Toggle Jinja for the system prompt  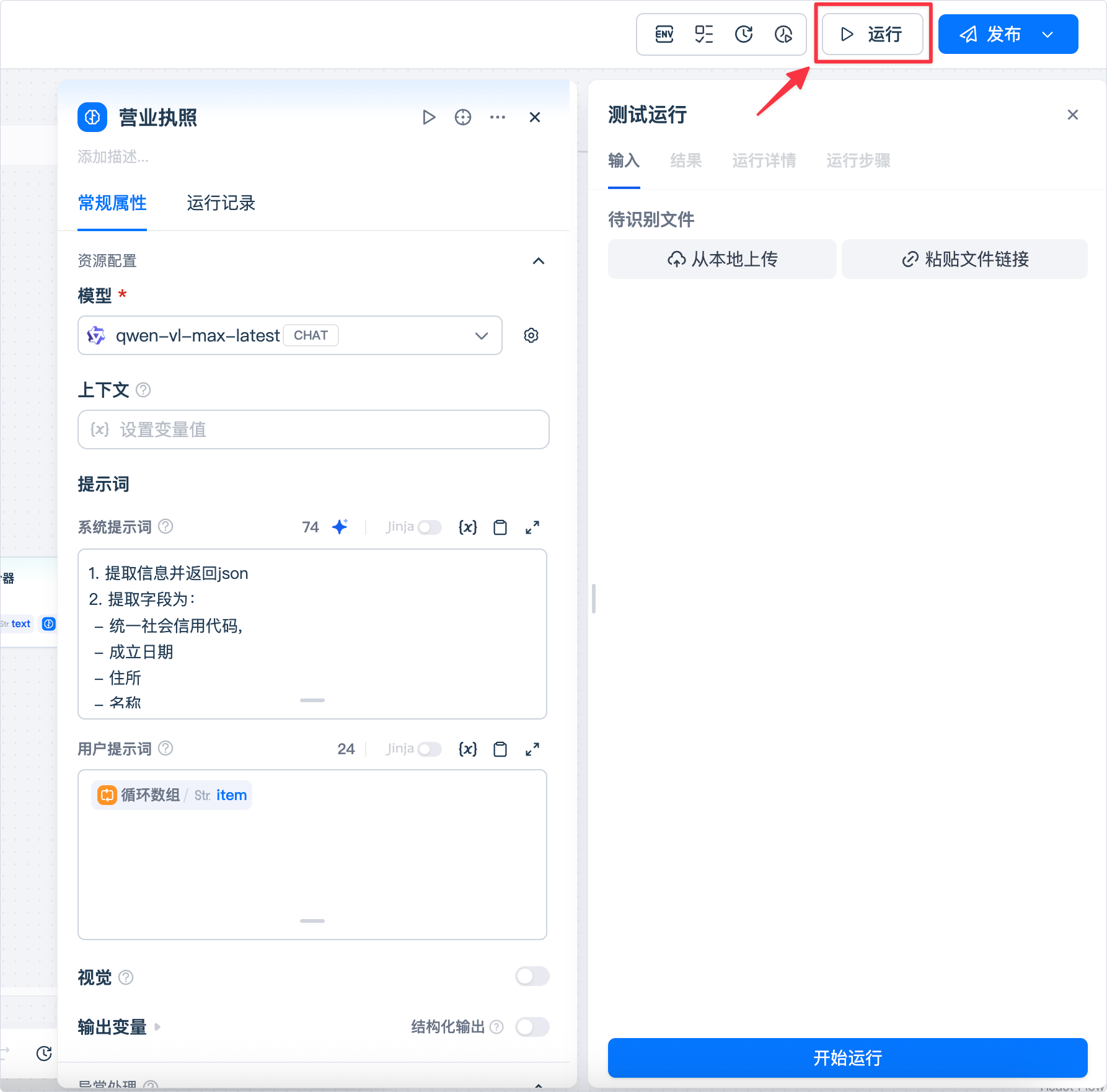point(429,527)
